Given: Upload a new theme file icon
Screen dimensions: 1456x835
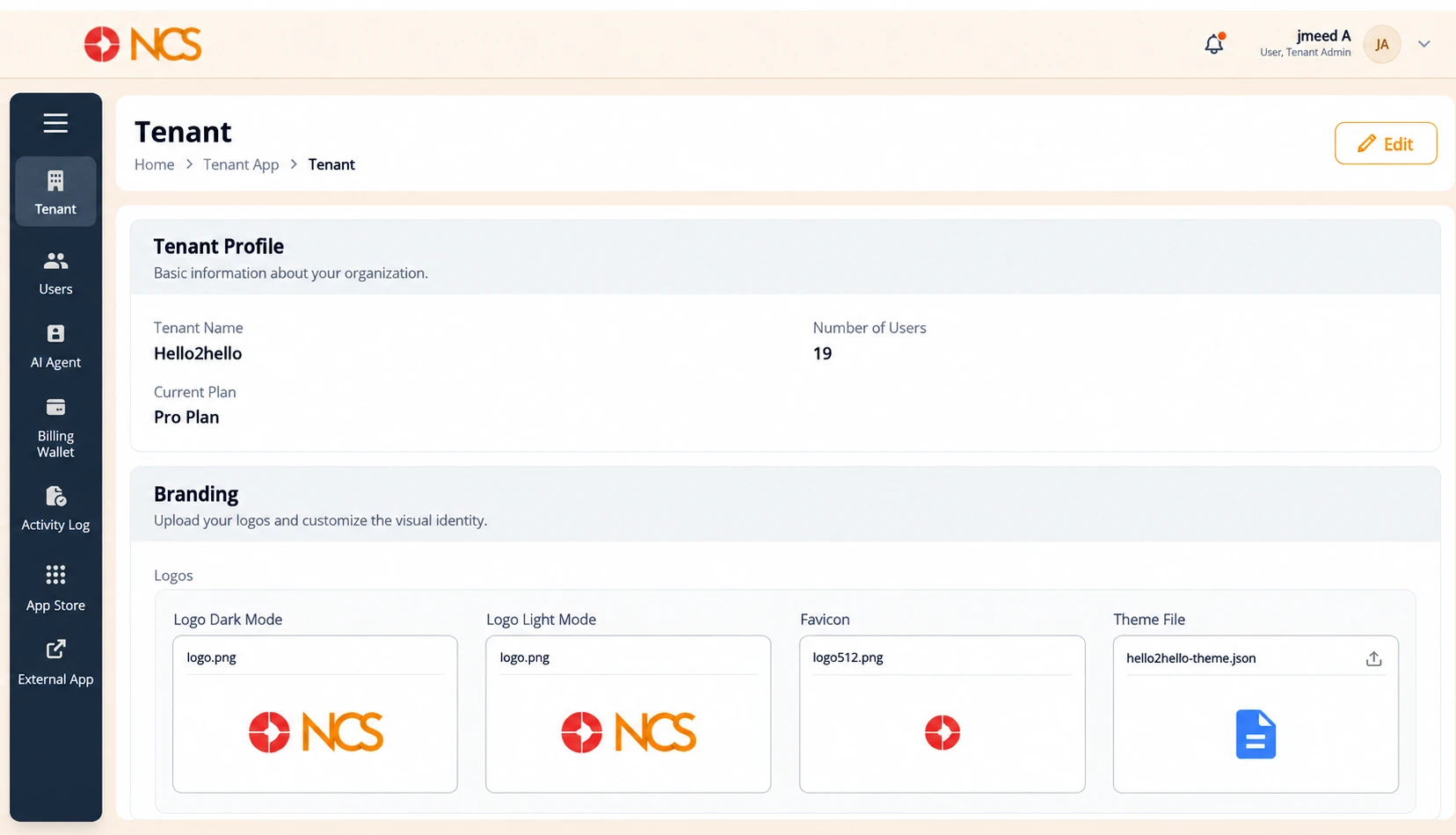Looking at the screenshot, I should click(x=1373, y=658).
